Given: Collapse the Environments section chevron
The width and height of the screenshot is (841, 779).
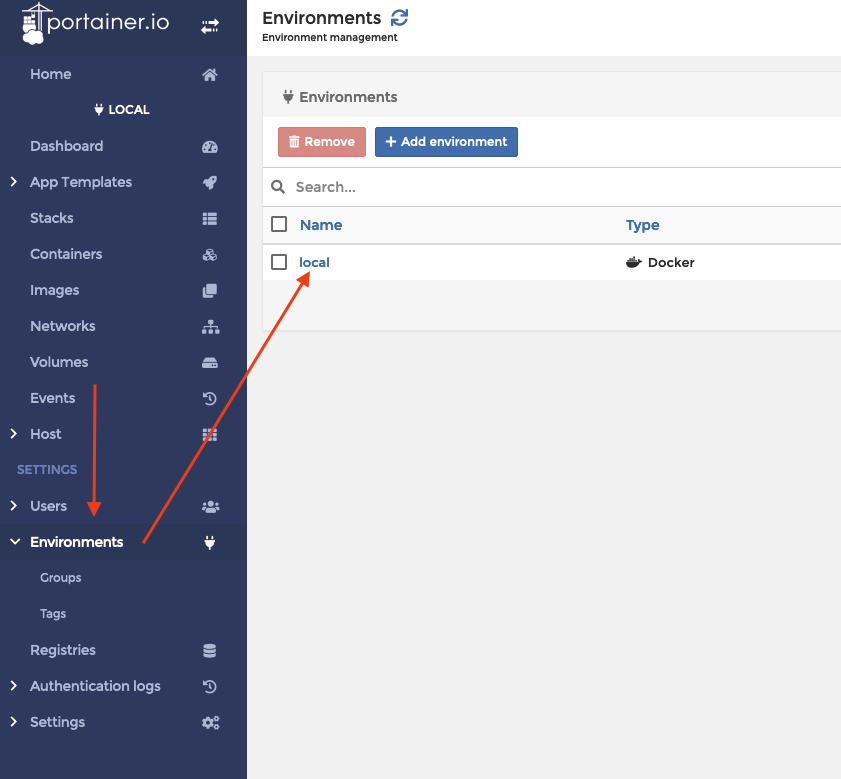Looking at the screenshot, I should [14, 542].
